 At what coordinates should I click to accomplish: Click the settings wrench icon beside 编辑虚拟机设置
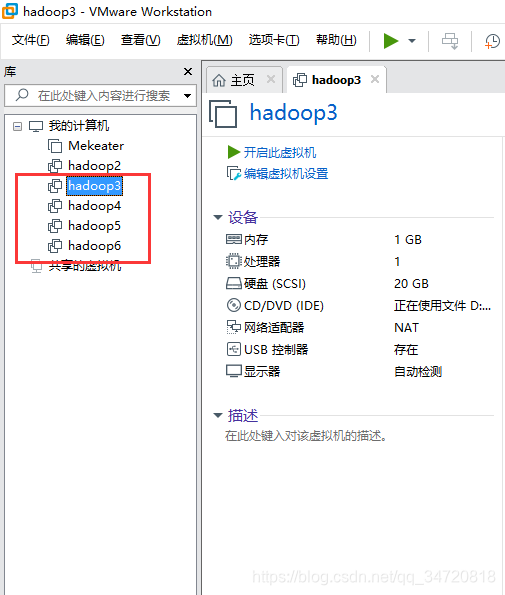[x=234, y=173]
